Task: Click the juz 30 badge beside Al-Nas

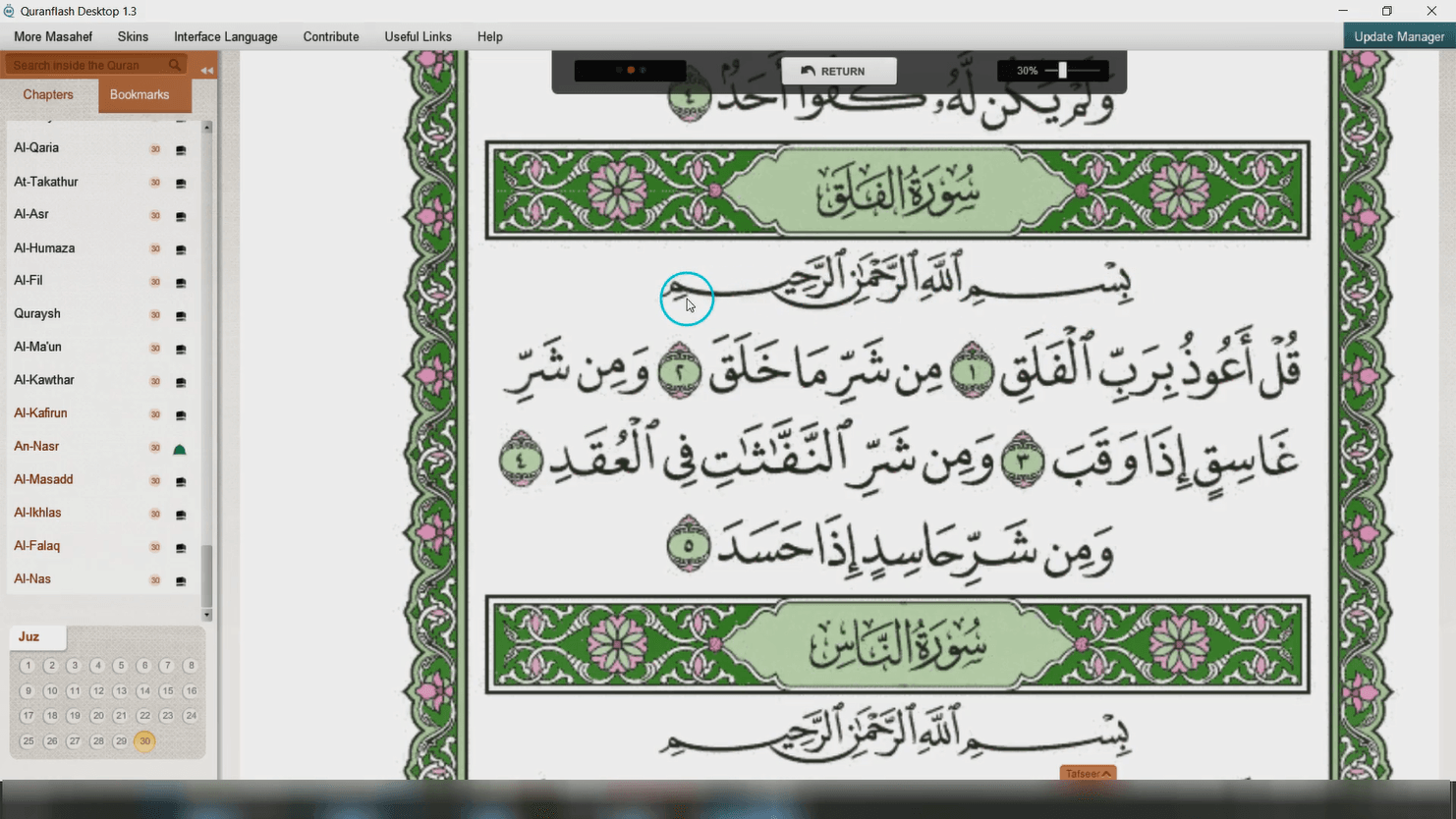Action: (x=155, y=580)
